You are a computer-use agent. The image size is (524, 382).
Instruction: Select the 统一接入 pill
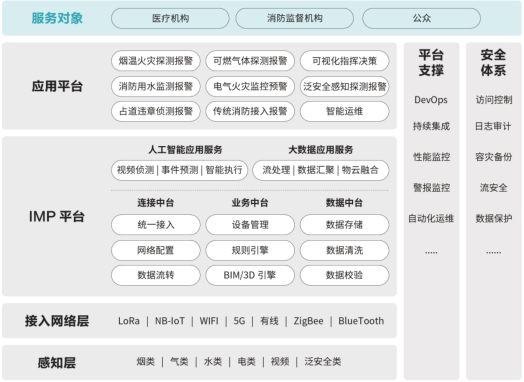tap(156, 225)
